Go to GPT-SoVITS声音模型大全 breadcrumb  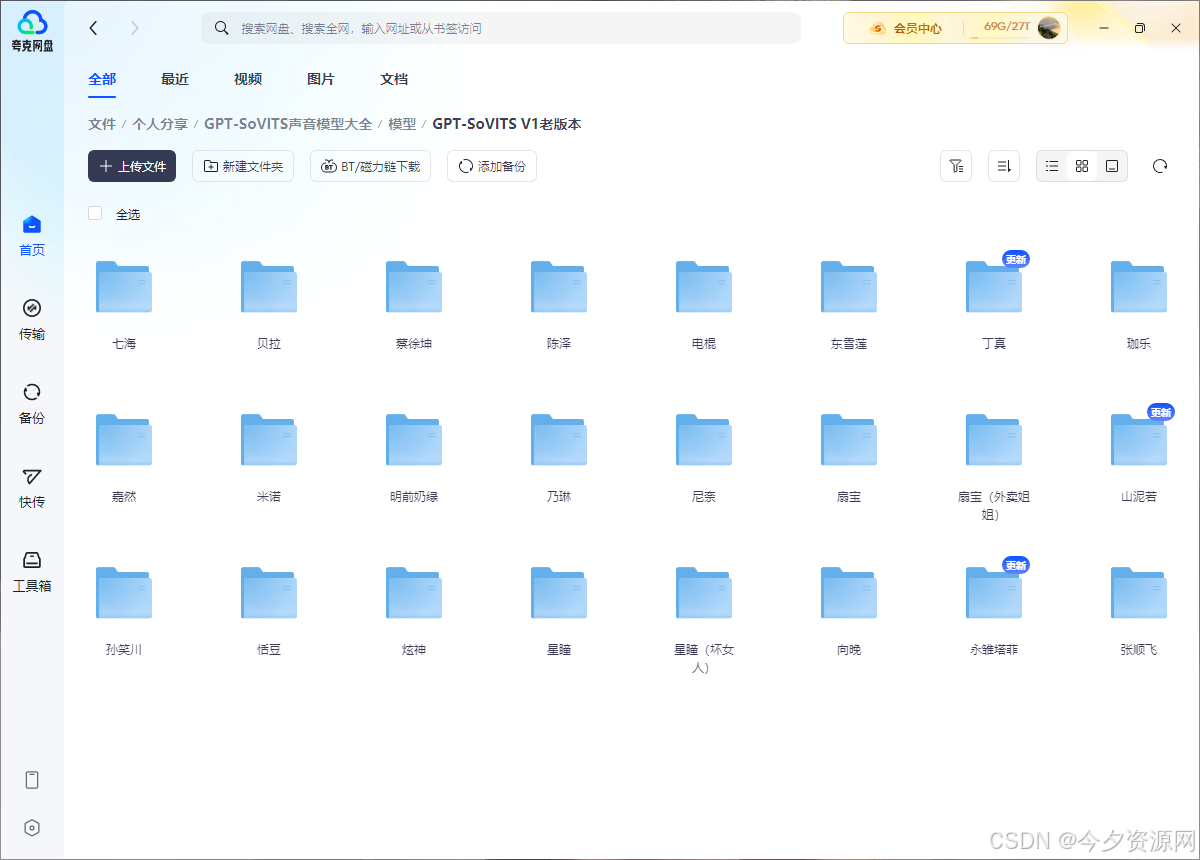(288, 124)
